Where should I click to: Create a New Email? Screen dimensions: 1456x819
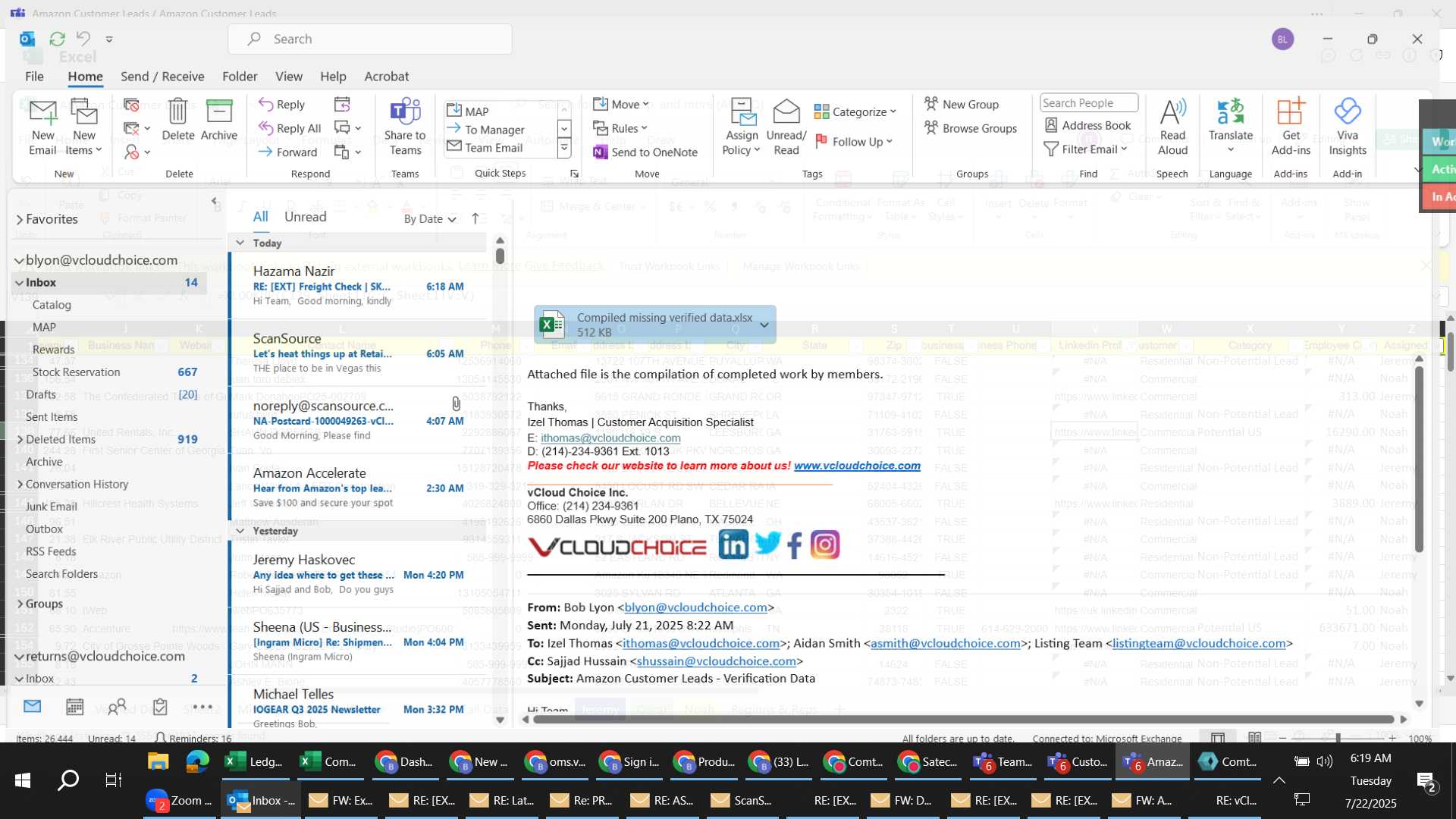[42, 127]
